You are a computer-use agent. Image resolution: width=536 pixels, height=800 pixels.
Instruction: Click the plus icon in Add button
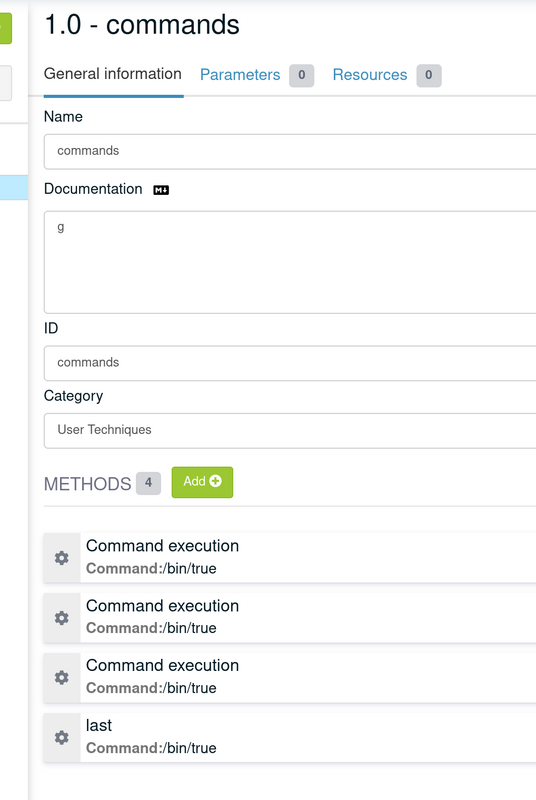coord(216,481)
